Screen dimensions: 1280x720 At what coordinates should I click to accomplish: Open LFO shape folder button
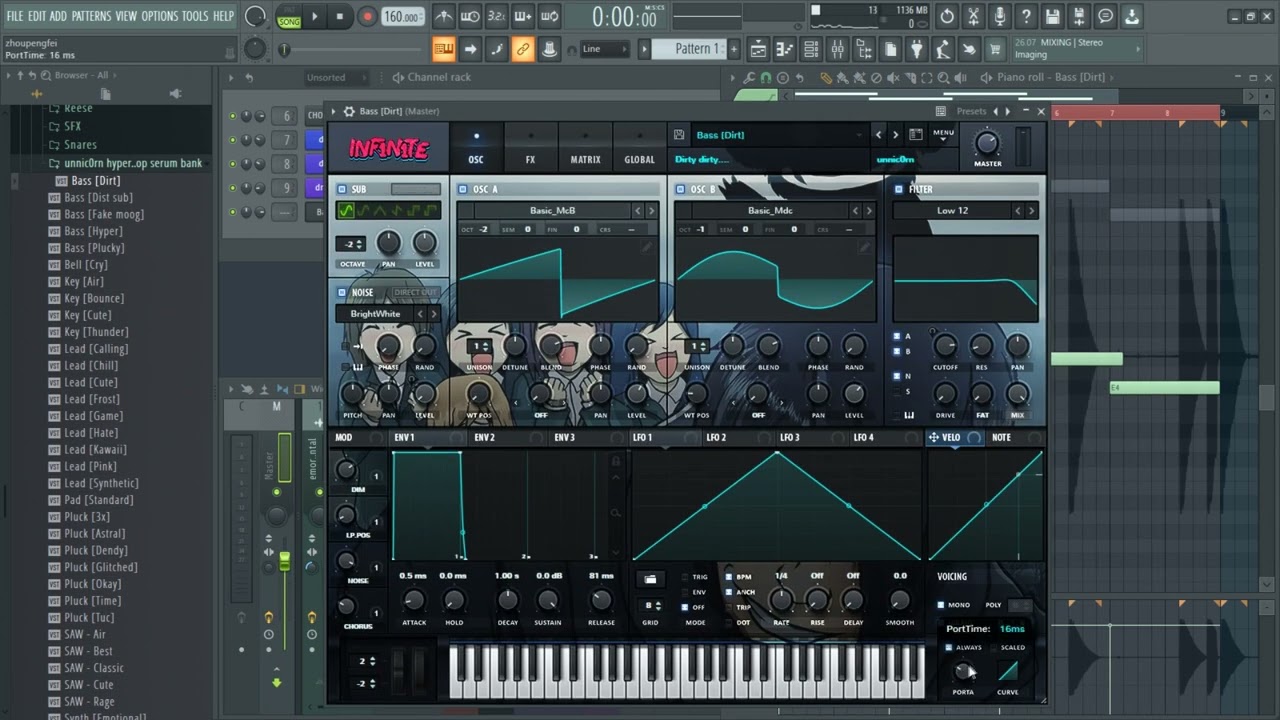click(650, 579)
